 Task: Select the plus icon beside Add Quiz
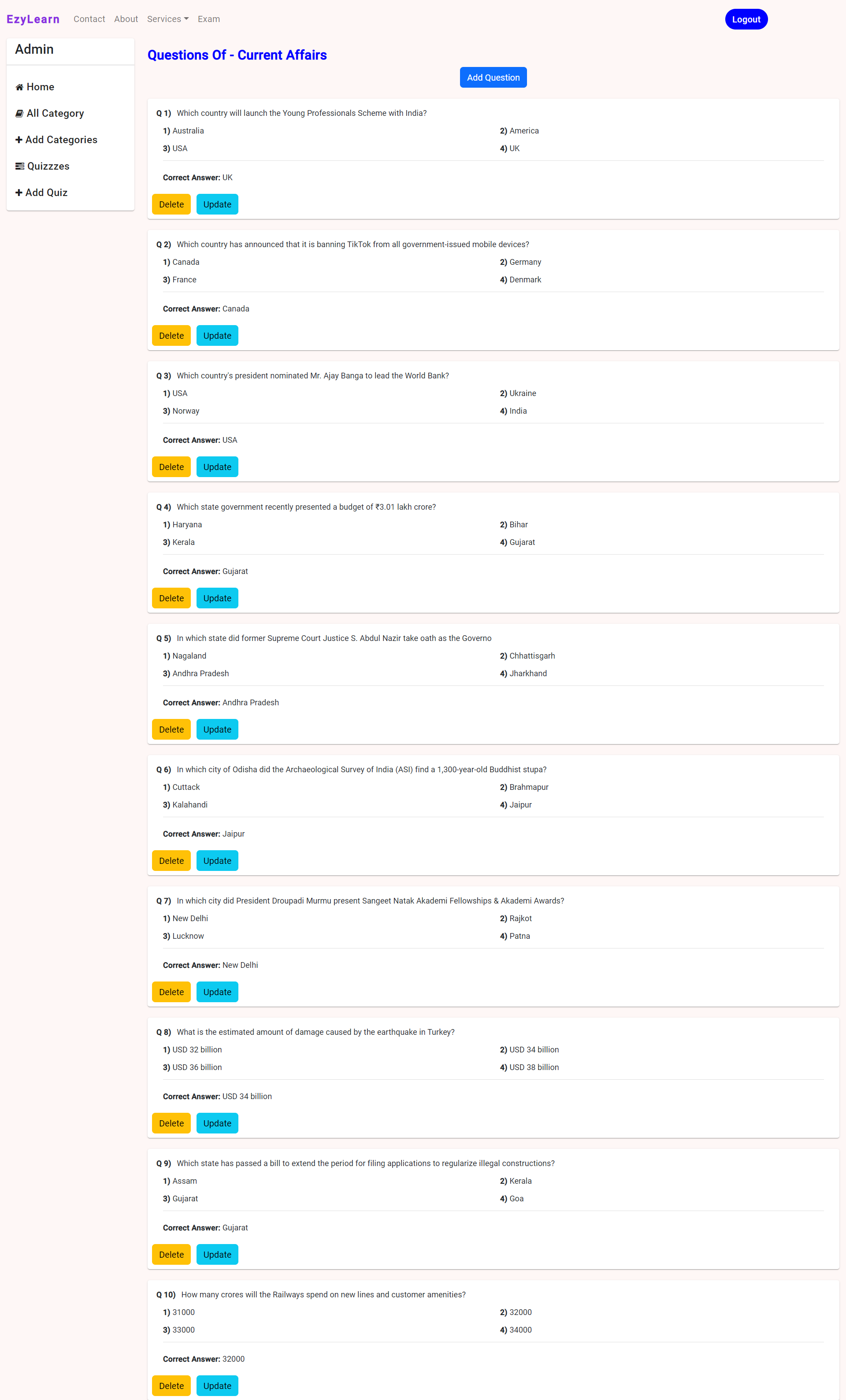pyautogui.click(x=19, y=192)
